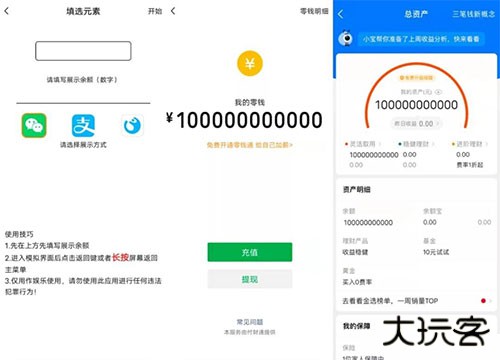The height and width of the screenshot is (360, 500).
Task: Tap the back arrow on 填选元素 screen
Action: click(7, 11)
